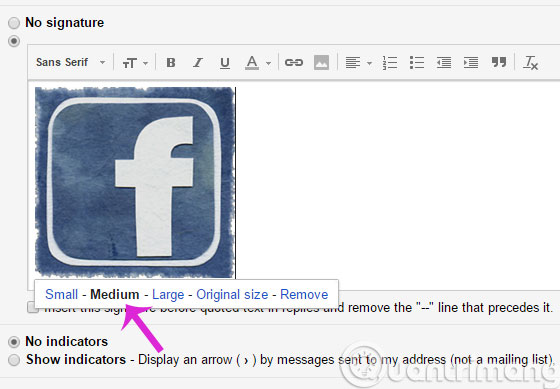Viewport: 560px width, 389px height.
Task: Select the custom signature radio button
Action: pyautogui.click(x=14, y=41)
